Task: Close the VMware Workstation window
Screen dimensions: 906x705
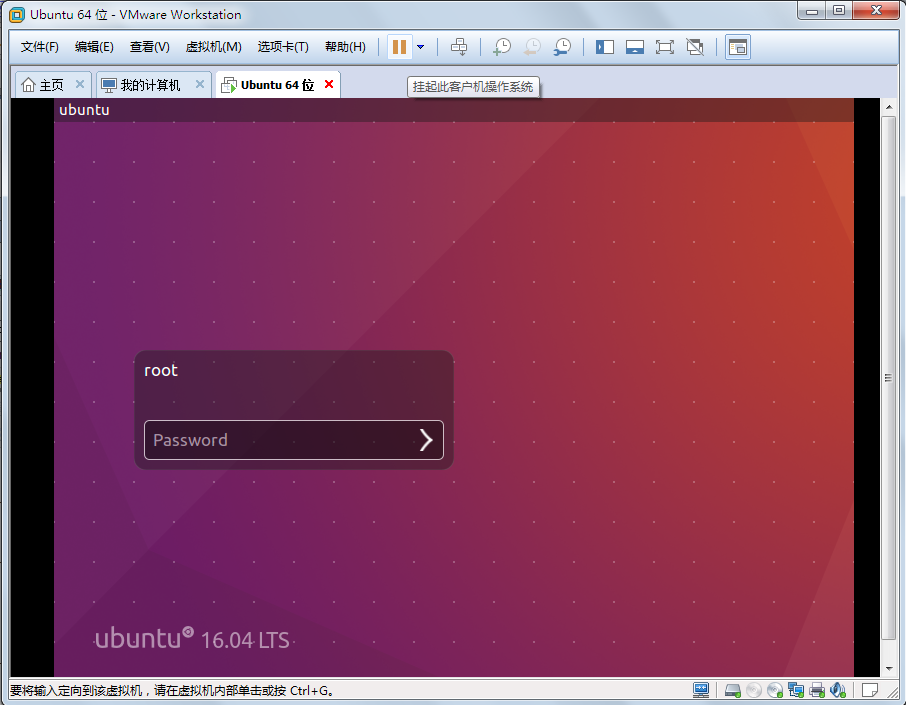Action: [x=876, y=10]
